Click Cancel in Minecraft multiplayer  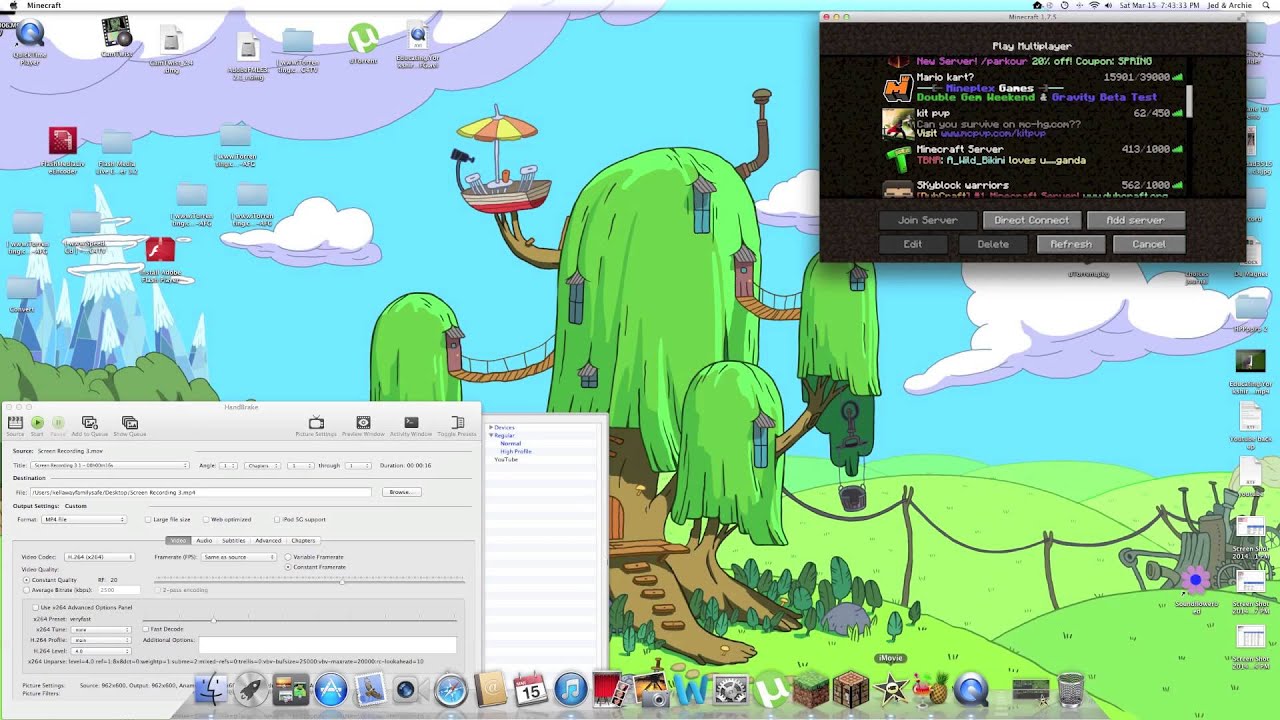1148,244
